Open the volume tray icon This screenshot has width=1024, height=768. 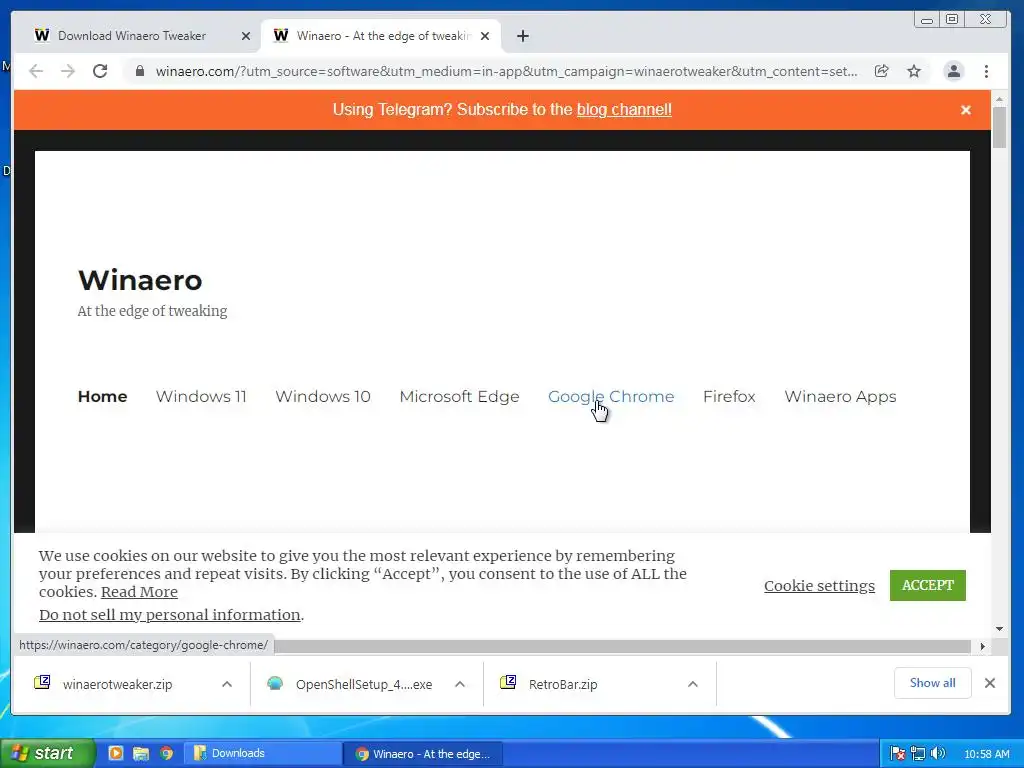pos(938,754)
